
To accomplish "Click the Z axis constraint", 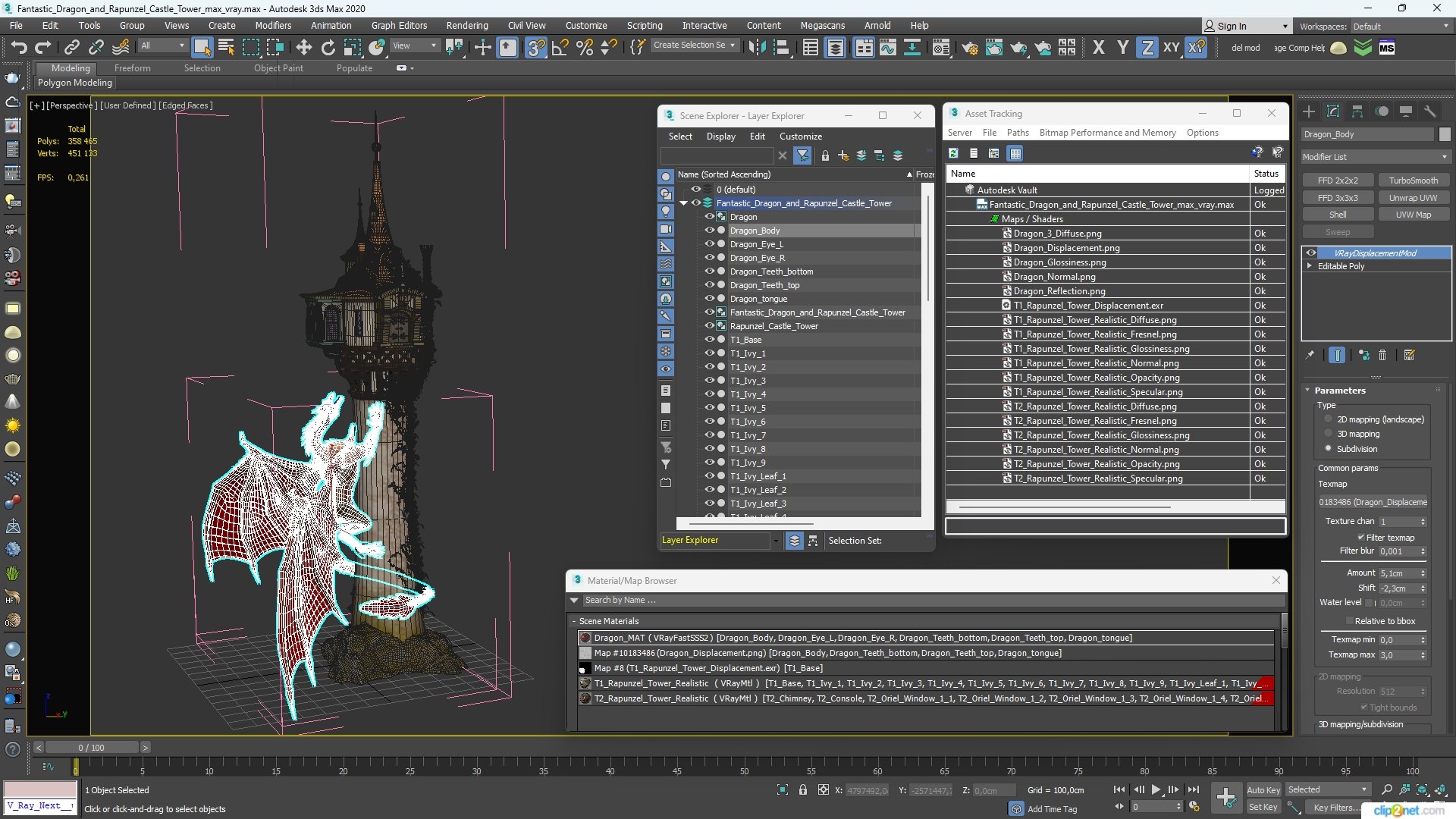I will point(1147,48).
